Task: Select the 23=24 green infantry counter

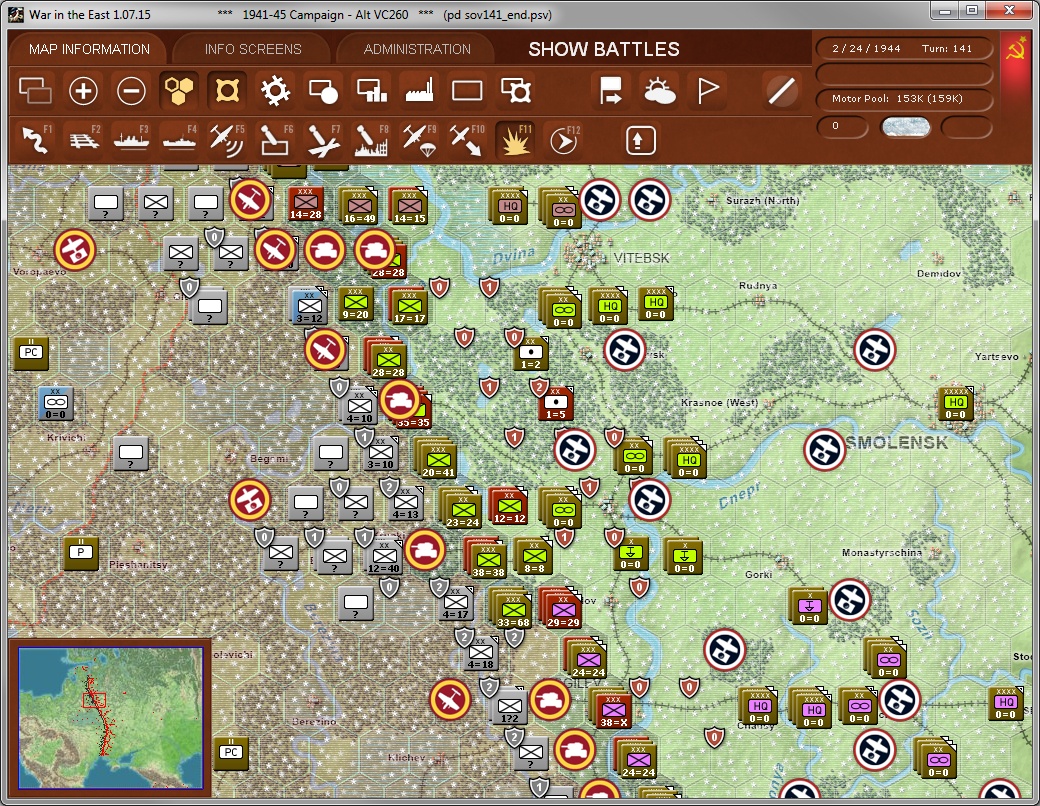Action: [x=462, y=509]
